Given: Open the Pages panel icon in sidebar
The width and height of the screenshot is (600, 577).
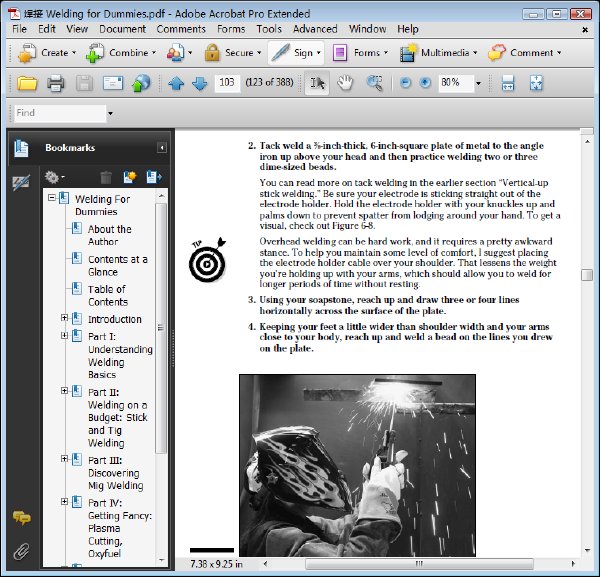Looking at the screenshot, I should (x=21, y=148).
